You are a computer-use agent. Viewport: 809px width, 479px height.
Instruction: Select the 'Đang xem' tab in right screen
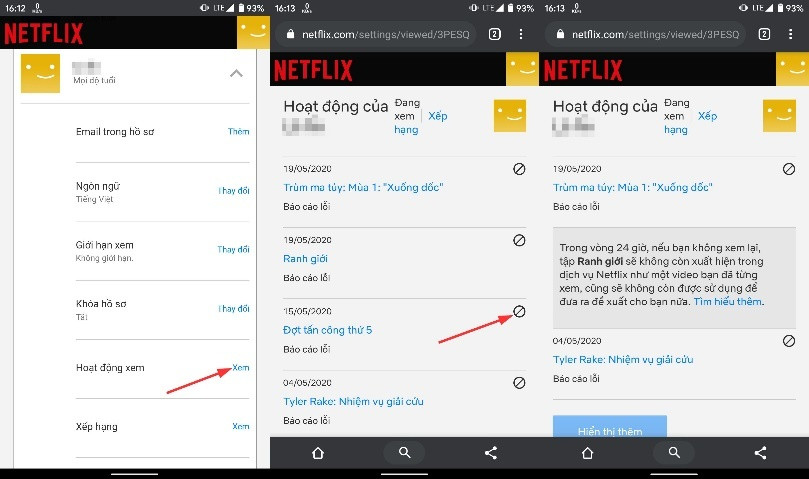pyautogui.click(x=676, y=109)
